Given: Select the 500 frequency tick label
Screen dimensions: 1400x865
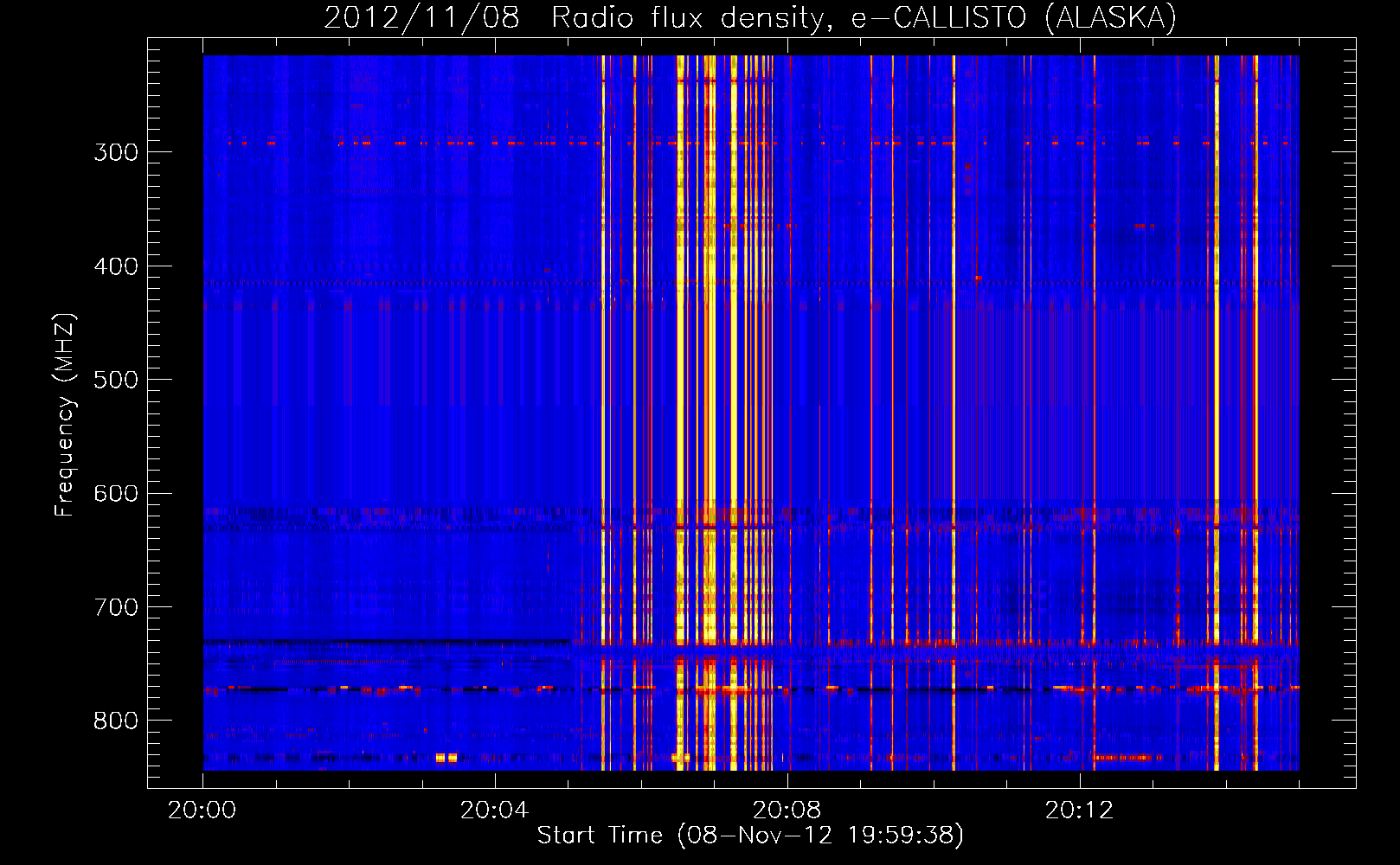Looking at the screenshot, I should point(116,380).
